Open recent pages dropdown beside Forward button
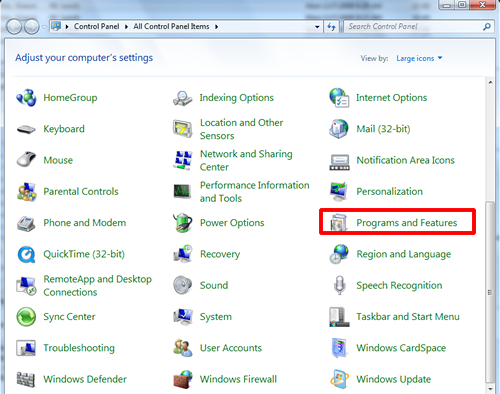The width and height of the screenshot is (500, 394). tap(44, 27)
